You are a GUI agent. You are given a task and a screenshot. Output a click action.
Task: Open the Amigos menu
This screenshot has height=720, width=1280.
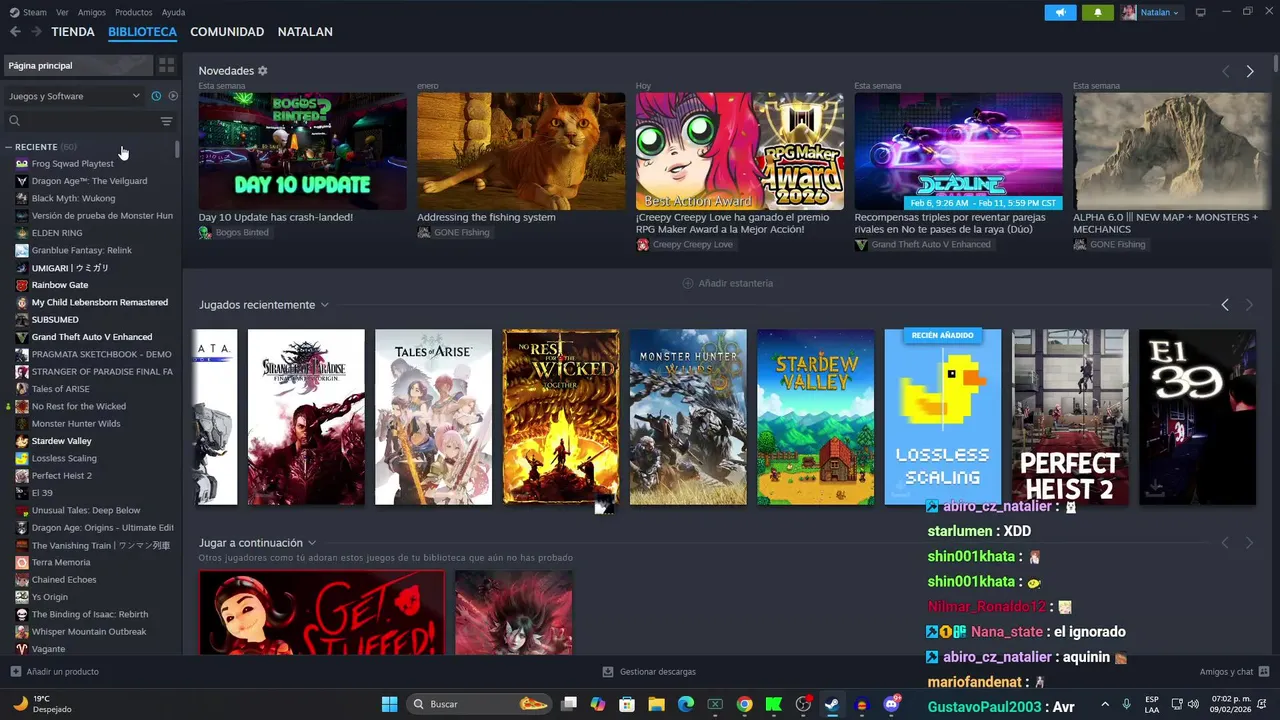92,12
